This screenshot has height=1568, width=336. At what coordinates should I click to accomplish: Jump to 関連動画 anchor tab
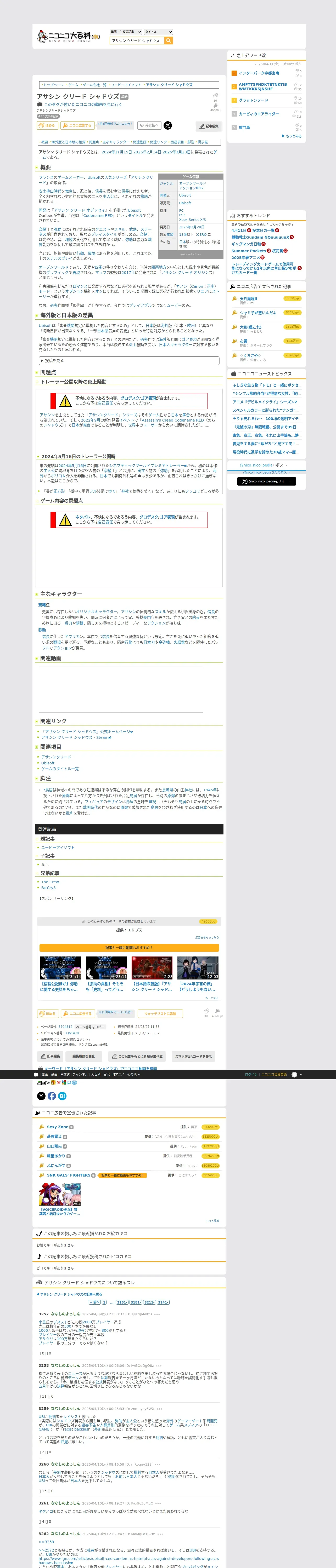click(x=140, y=142)
